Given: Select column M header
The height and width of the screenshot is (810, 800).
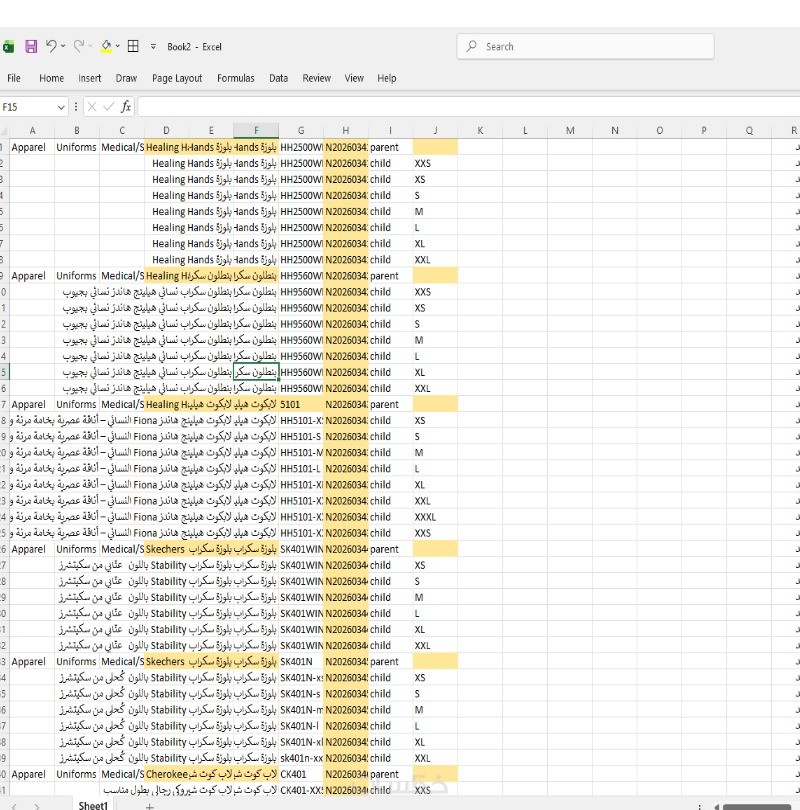Looking at the screenshot, I should tap(570, 131).
